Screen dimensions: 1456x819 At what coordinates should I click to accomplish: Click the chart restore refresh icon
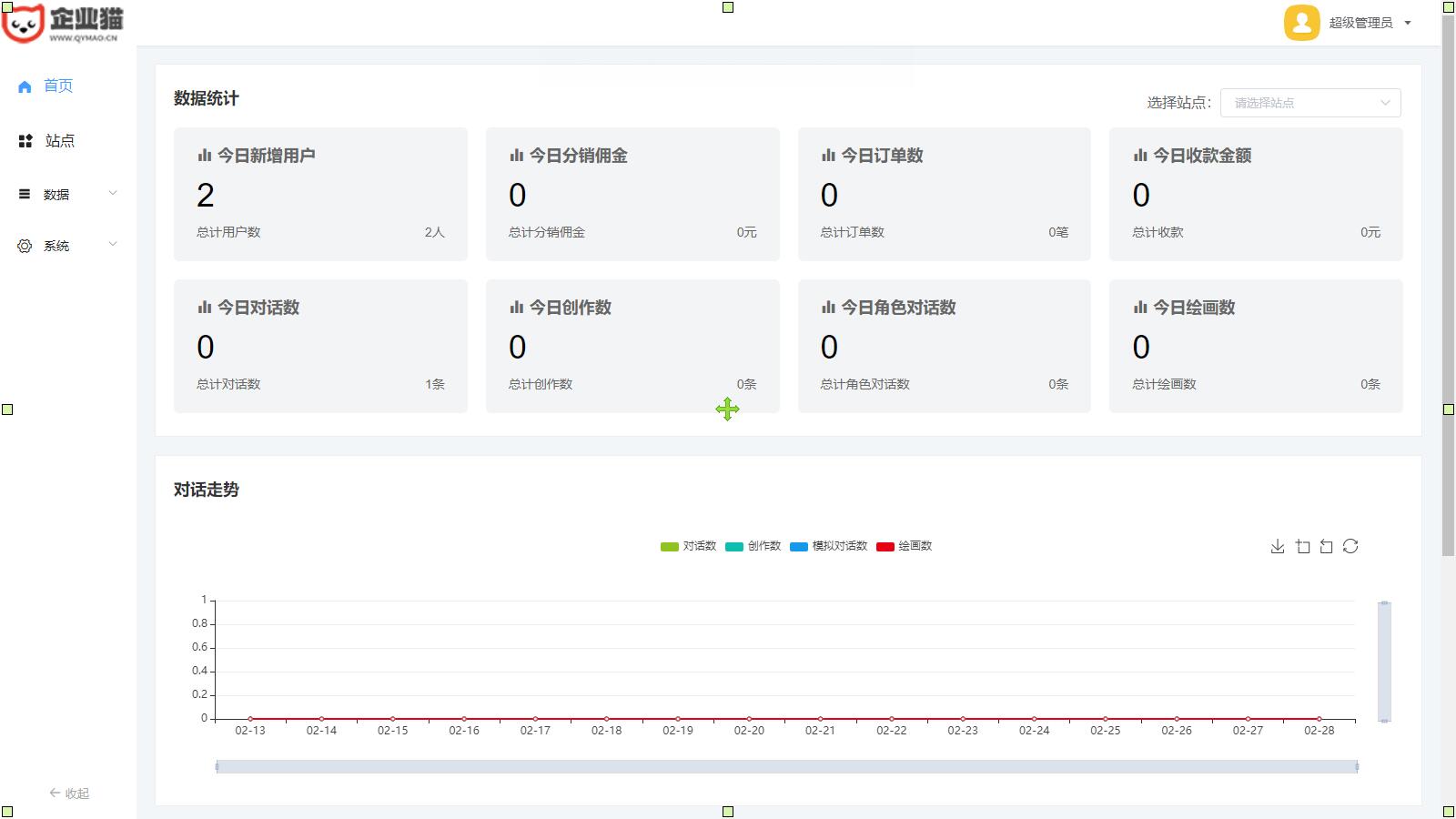tap(1350, 546)
